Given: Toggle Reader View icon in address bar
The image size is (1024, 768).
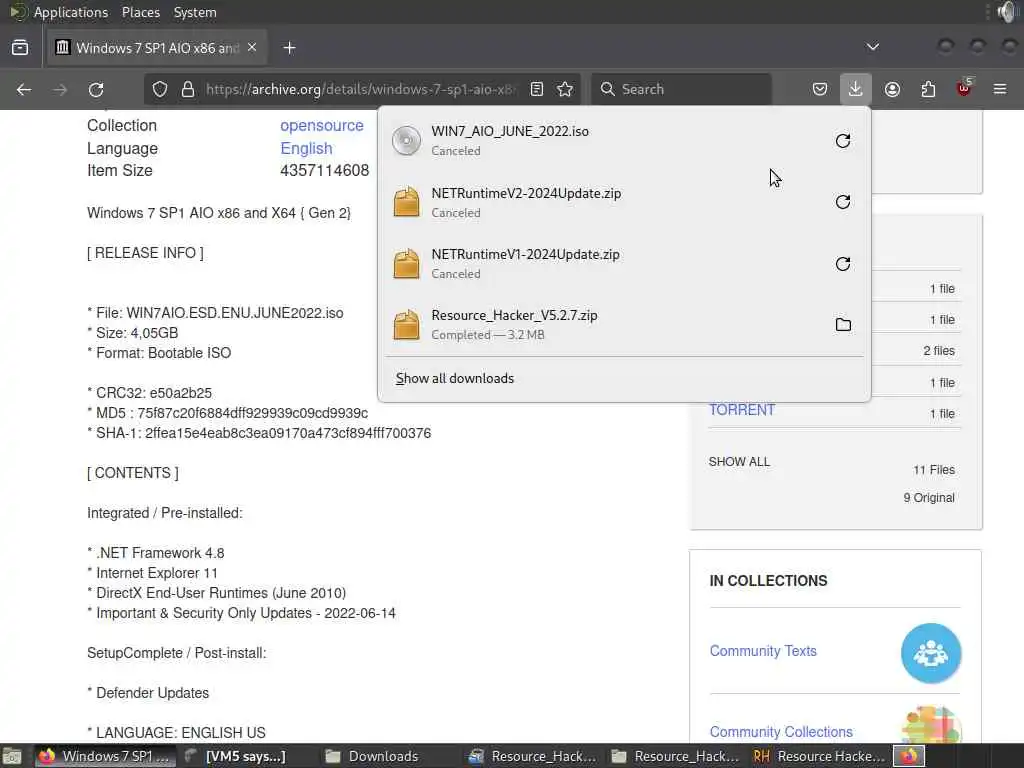Looking at the screenshot, I should click(537, 89).
